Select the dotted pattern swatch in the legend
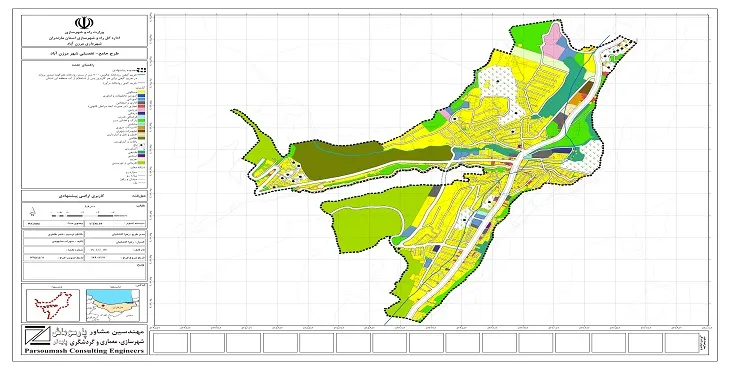The width and height of the screenshot is (730, 370). 141,145
